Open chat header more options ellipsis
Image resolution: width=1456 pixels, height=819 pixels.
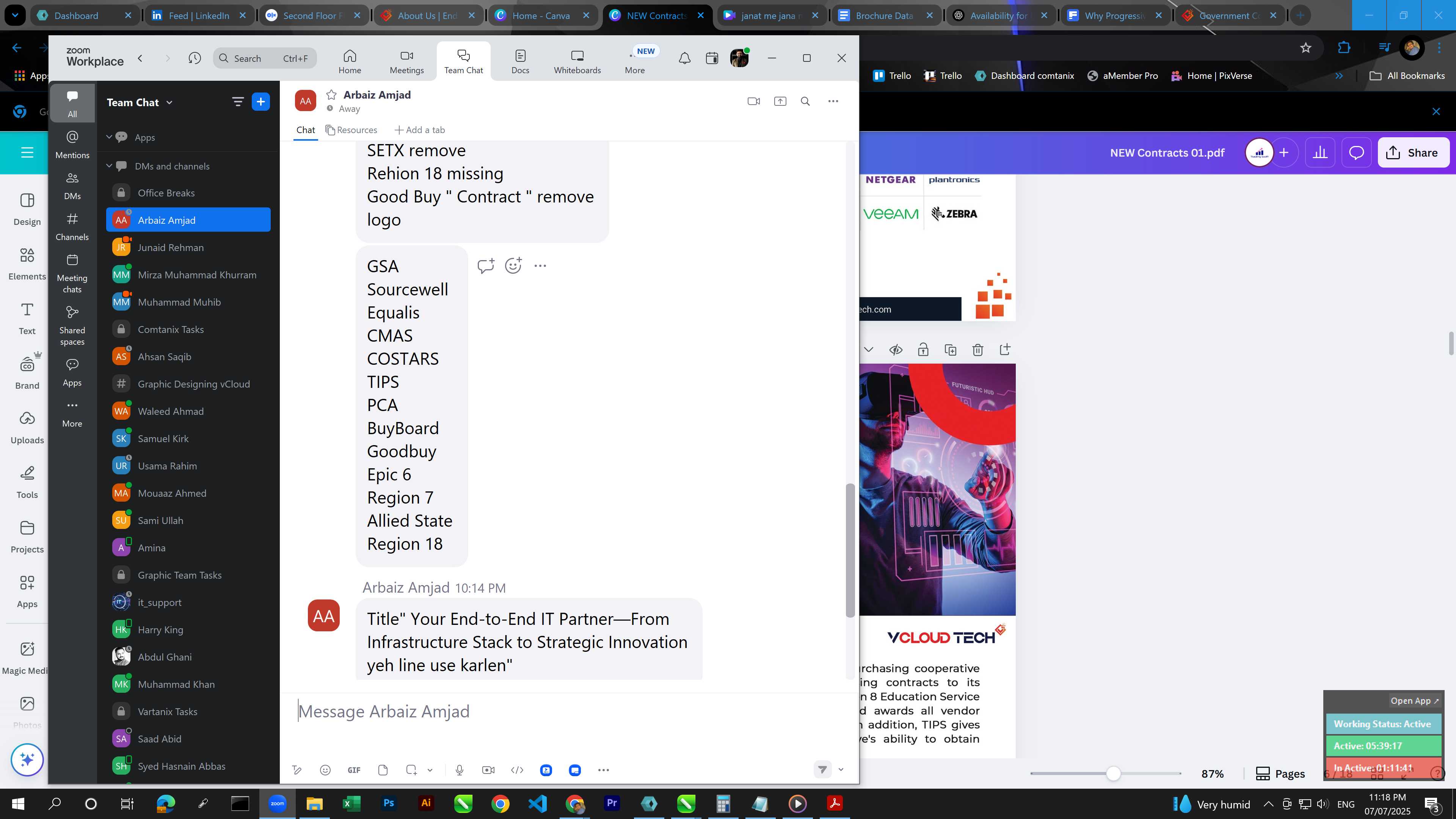tap(833, 101)
